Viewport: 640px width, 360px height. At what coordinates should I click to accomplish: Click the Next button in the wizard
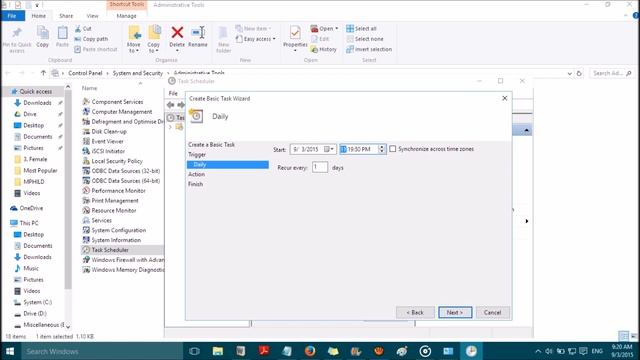click(x=455, y=312)
